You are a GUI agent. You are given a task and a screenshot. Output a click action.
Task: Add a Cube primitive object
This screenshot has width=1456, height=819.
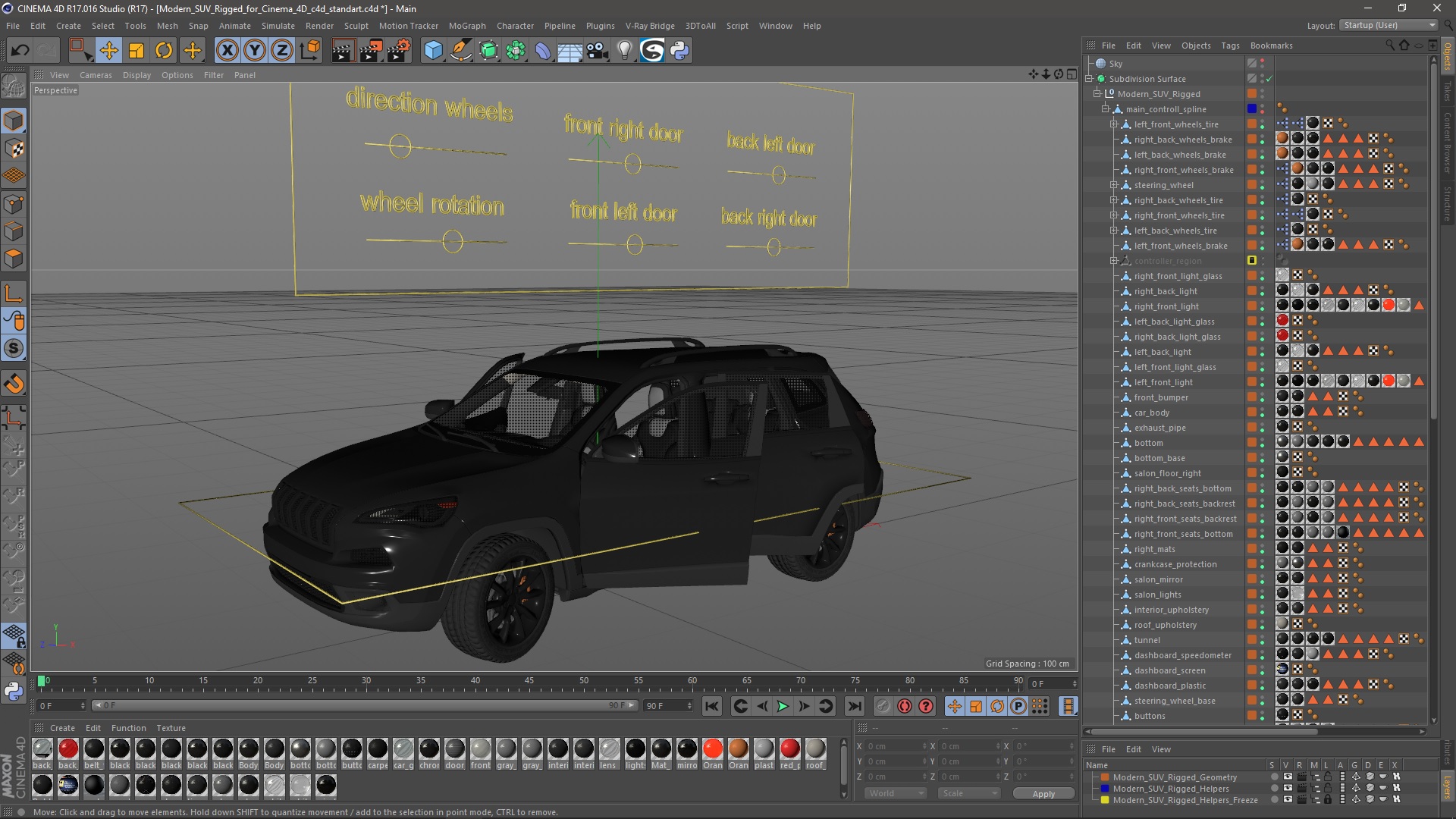(x=433, y=51)
